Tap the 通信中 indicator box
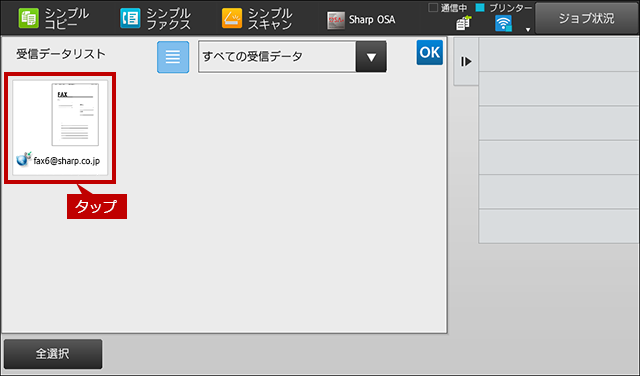640x376 pixels. click(433, 7)
